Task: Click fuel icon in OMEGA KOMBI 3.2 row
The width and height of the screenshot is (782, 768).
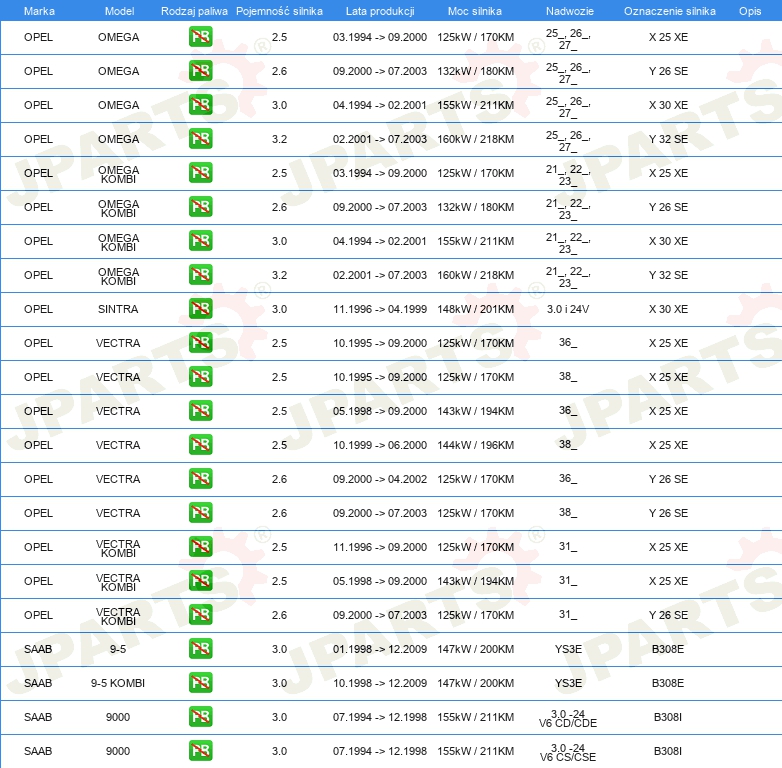Action: click(200, 275)
